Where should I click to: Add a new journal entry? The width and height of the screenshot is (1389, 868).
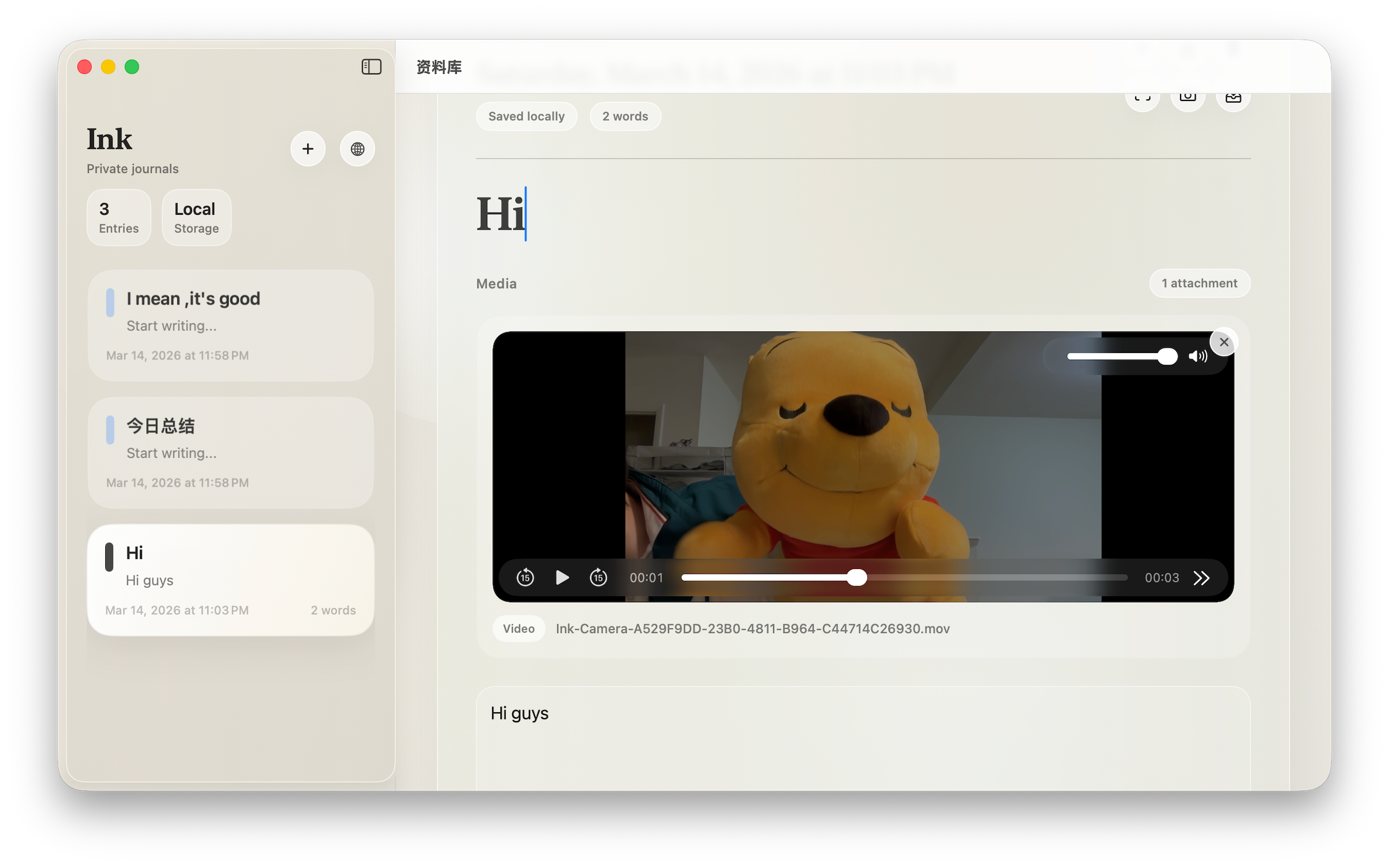coord(308,149)
